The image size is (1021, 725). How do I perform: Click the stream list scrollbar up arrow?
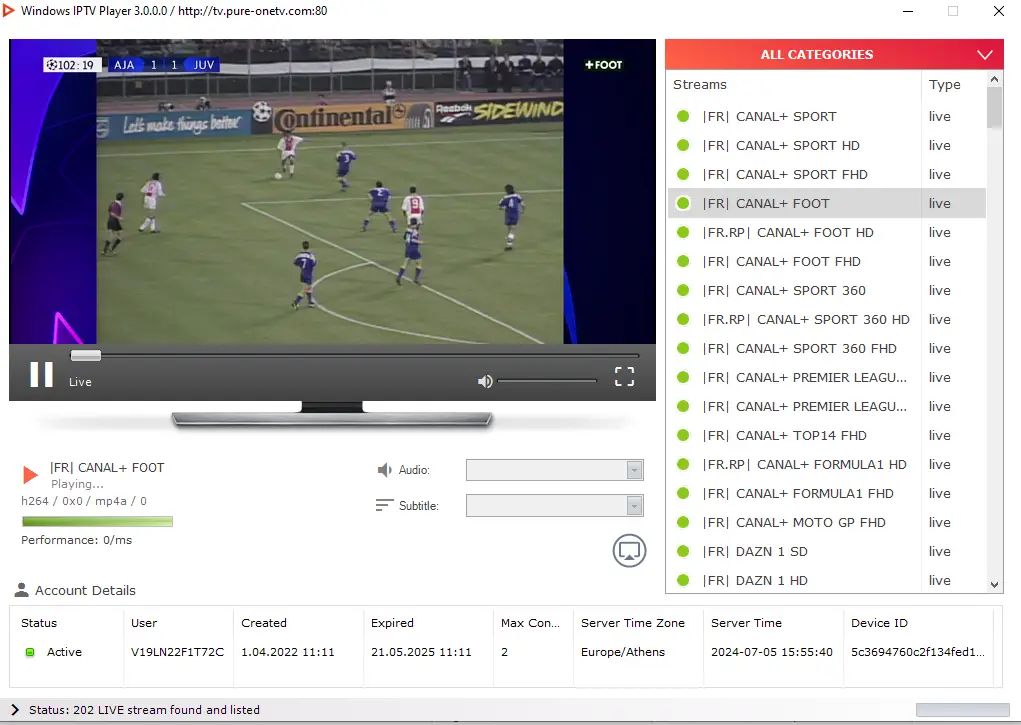click(x=994, y=79)
